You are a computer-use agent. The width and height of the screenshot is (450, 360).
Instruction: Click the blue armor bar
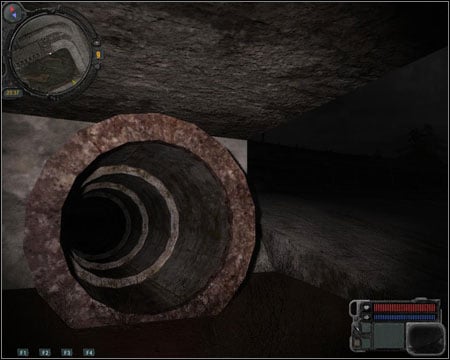tap(404, 317)
